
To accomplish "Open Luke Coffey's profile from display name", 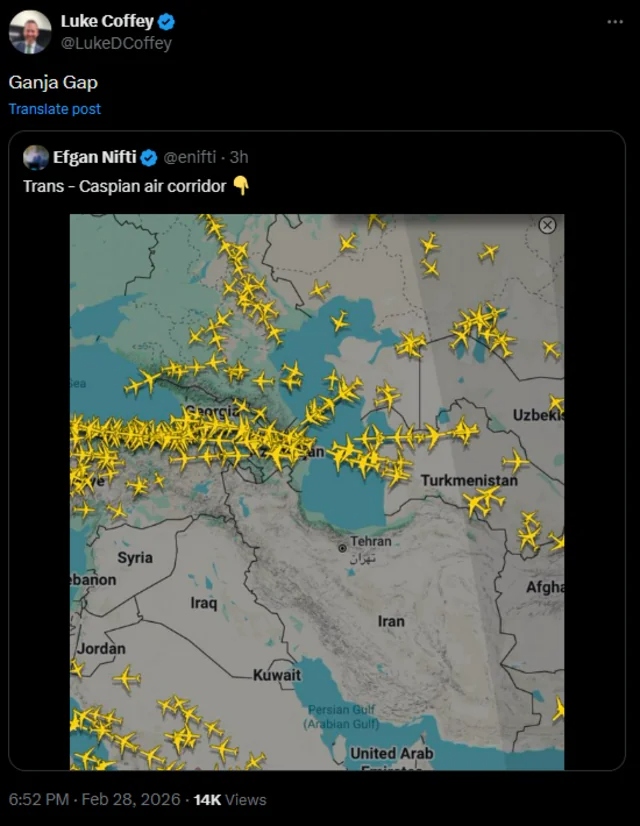I will coord(107,21).
